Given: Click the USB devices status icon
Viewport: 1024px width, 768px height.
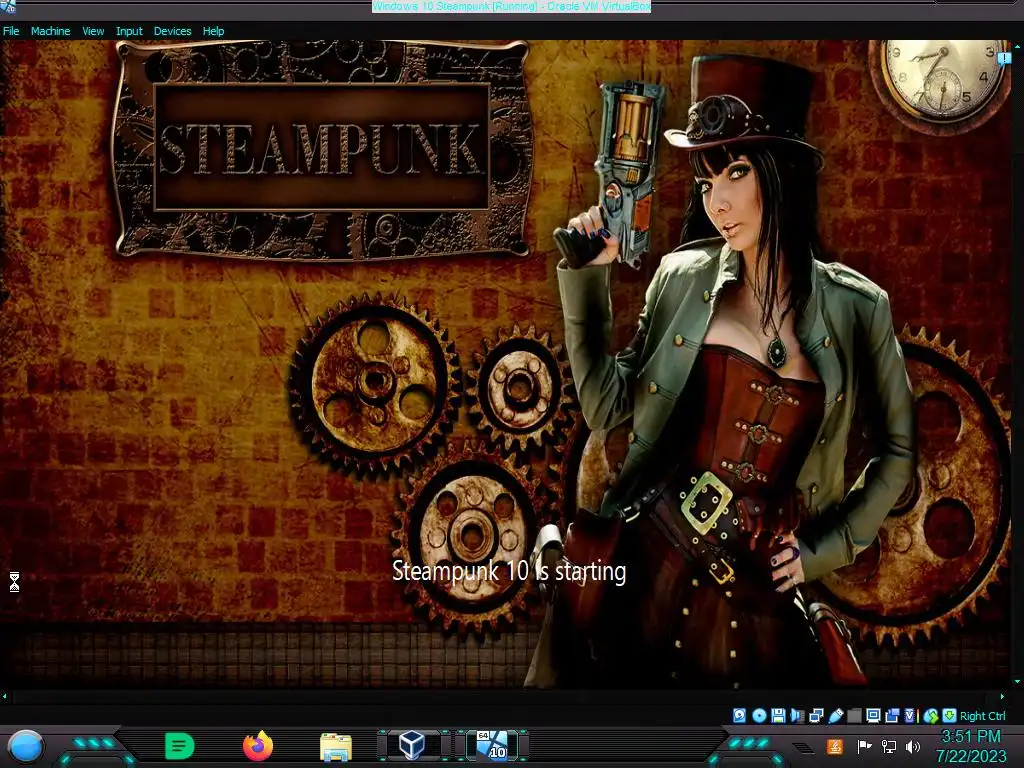Looking at the screenshot, I should [836, 716].
